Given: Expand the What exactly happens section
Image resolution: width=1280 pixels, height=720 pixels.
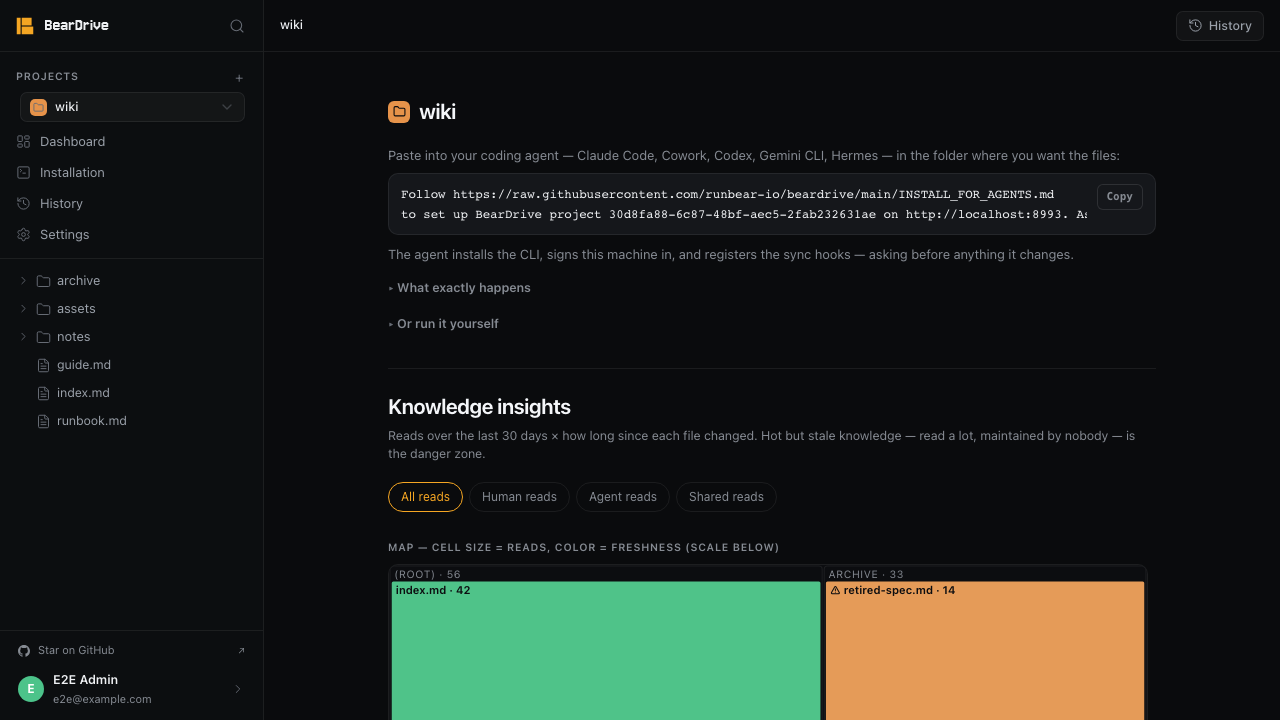Looking at the screenshot, I should [460, 288].
